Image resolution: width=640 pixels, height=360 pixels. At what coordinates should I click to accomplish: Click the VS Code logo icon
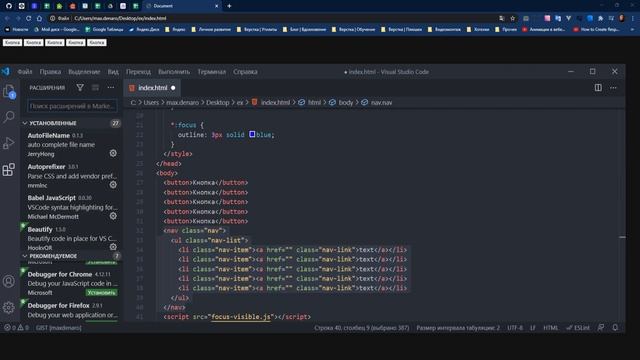(x=6, y=71)
